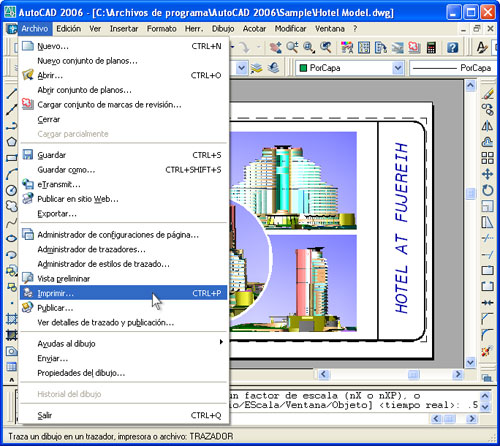Screen dimensions: 500x446
Task: Open the Properties palette icon
Action: [347, 47]
